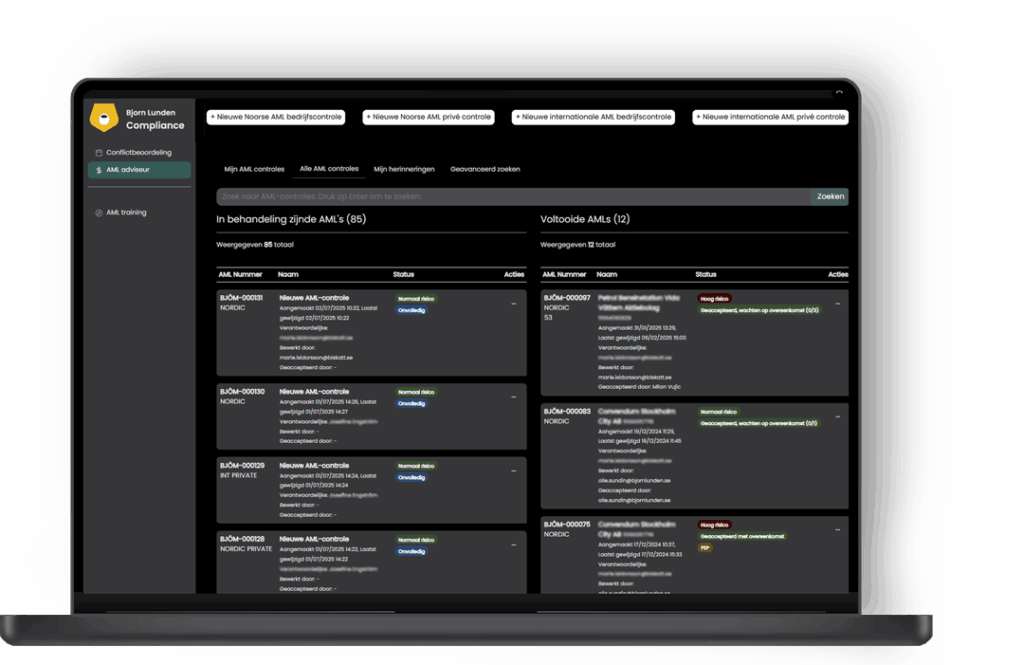Screen dimensions: 1024x665
Task: Click the Bjorn Lunden Compliance shield logo
Action: pyautogui.click(x=104, y=118)
